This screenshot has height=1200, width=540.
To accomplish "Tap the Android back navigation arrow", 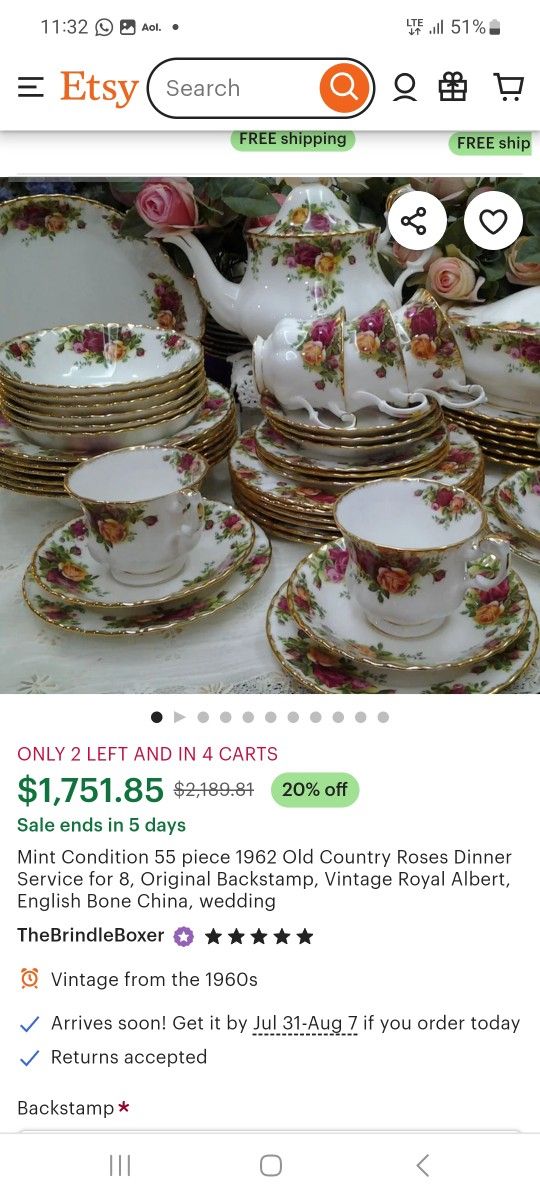I will coord(422,1165).
